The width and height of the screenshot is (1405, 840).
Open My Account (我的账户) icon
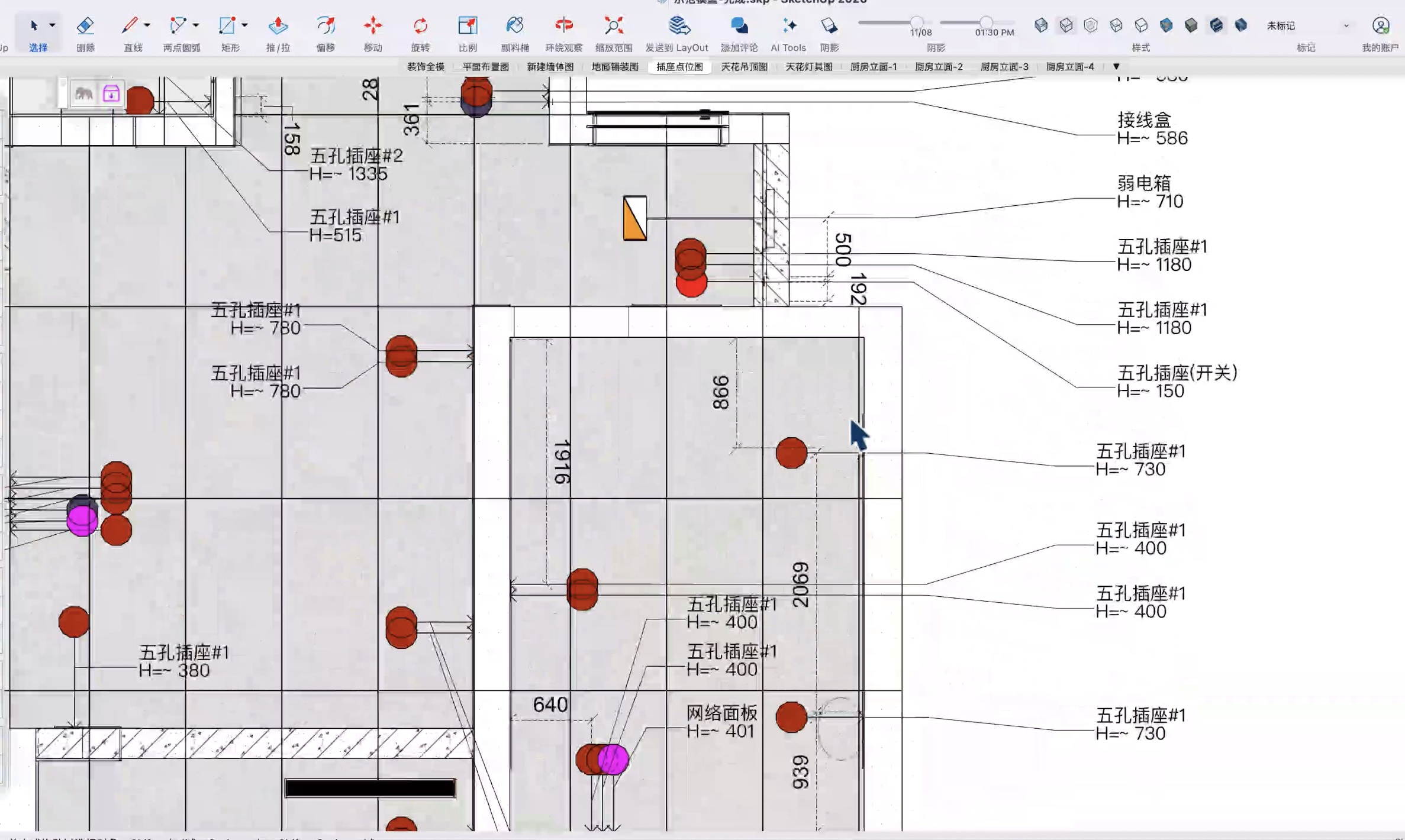pyautogui.click(x=1380, y=25)
